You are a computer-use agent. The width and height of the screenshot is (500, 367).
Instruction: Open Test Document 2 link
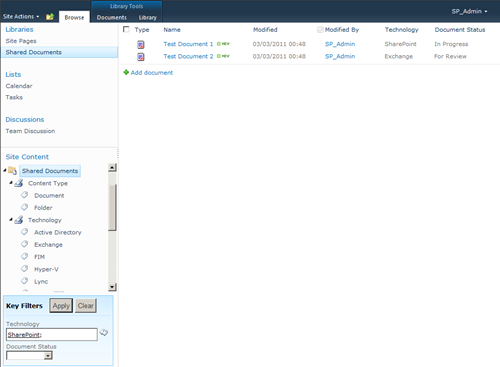(188, 56)
